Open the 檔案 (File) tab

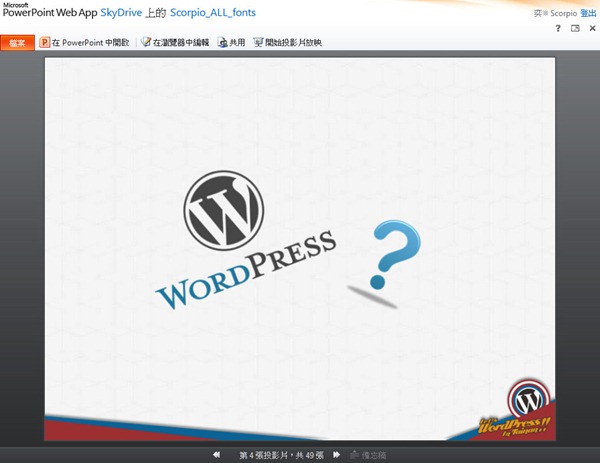(17, 42)
